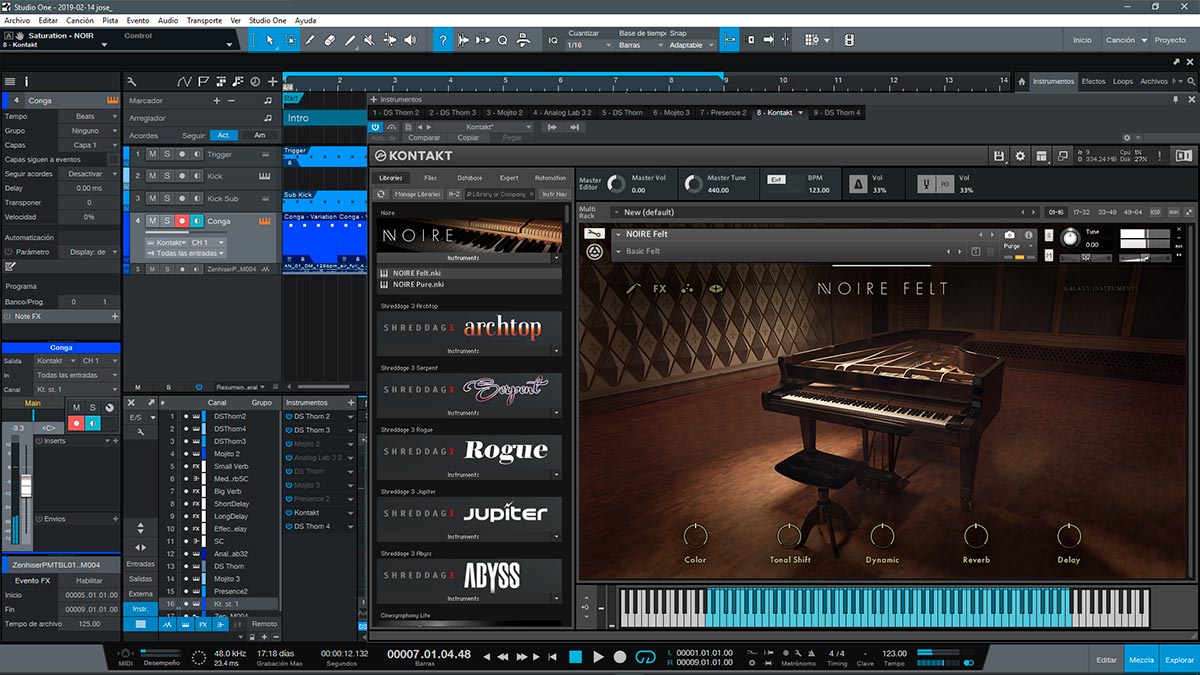
Task: Open the NOIRE Felt snapshot camera
Action: tap(1010, 234)
